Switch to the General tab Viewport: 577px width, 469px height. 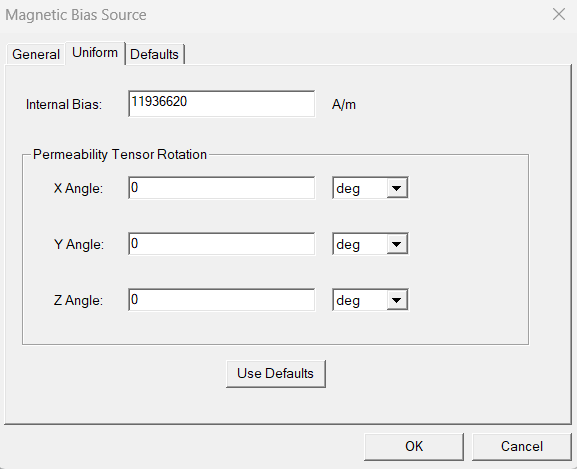click(x=36, y=54)
